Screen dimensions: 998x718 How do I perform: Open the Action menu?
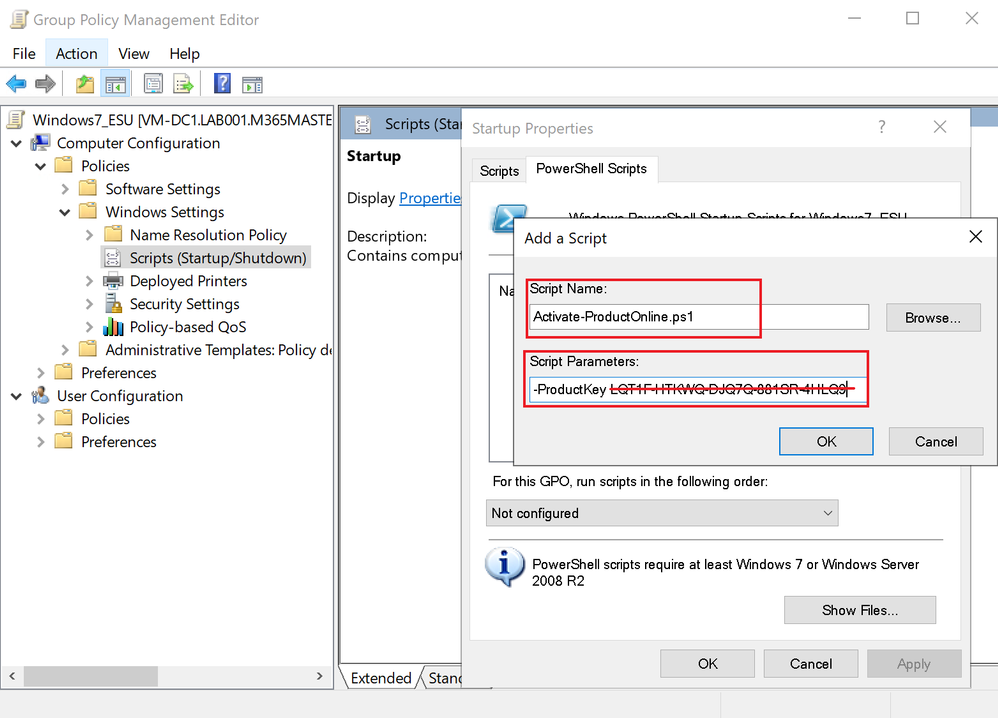76,53
